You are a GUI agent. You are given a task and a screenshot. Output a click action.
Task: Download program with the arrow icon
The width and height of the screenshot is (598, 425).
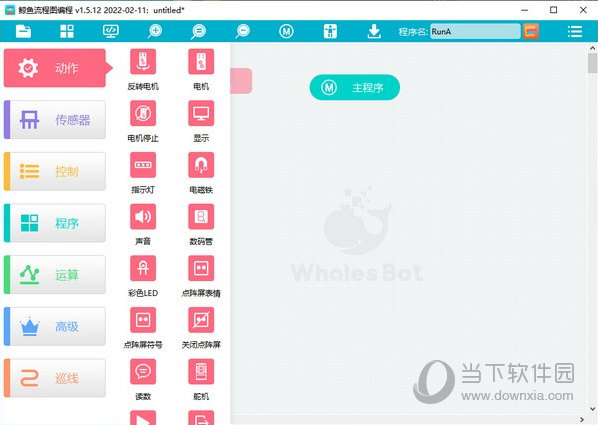point(374,31)
